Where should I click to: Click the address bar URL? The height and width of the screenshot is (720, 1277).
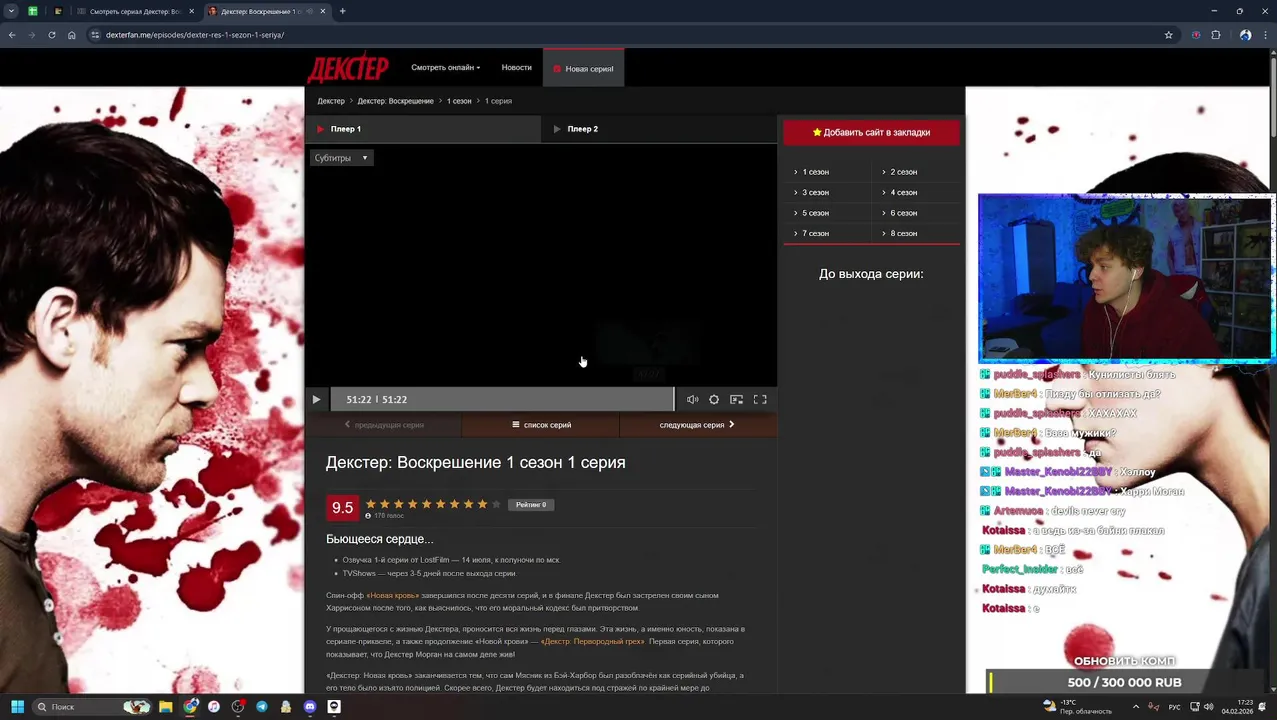click(195, 35)
